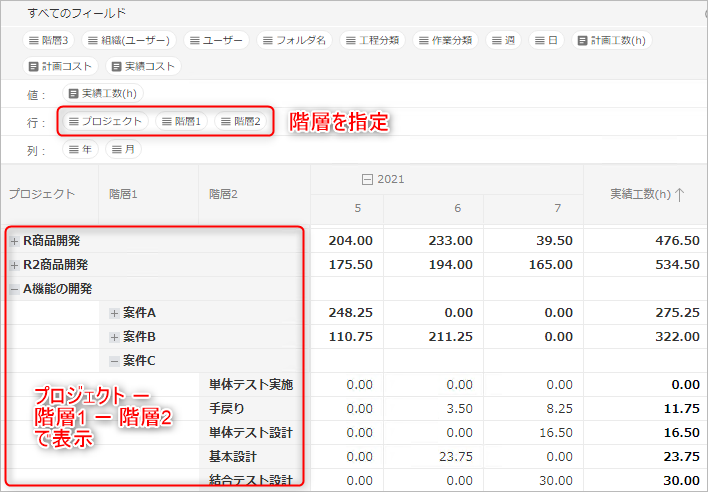
Task: Select the 作業分類 field chip
Action: pos(444,41)
